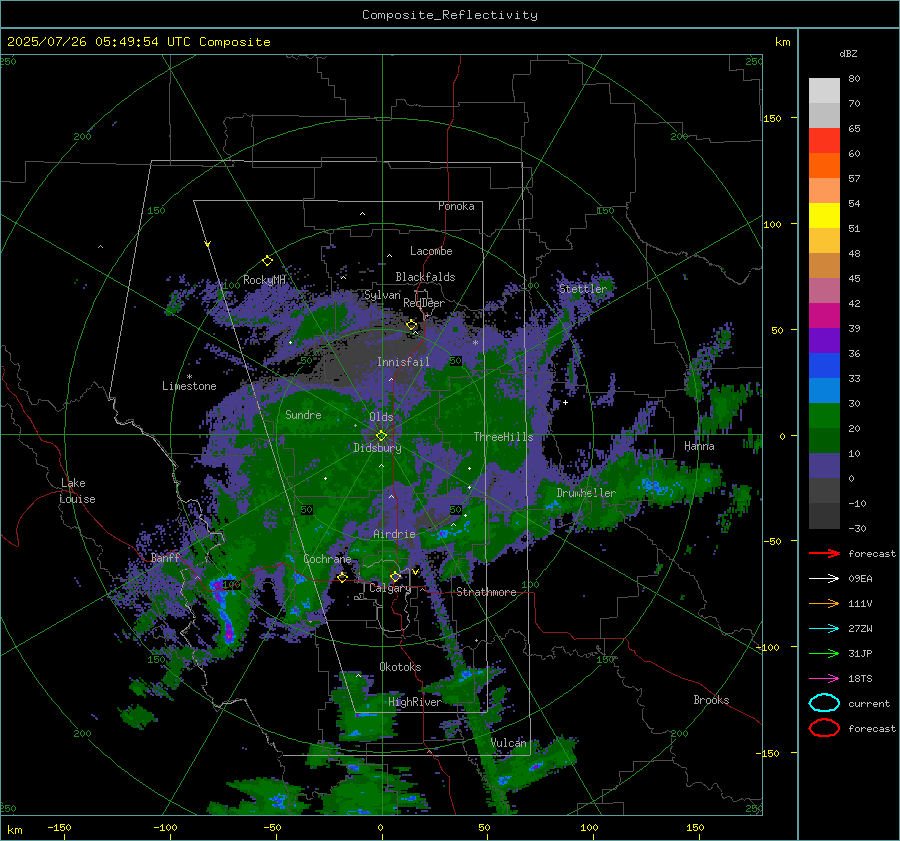Click the cyan 'current' ellipse in the legend

(824, 703)
